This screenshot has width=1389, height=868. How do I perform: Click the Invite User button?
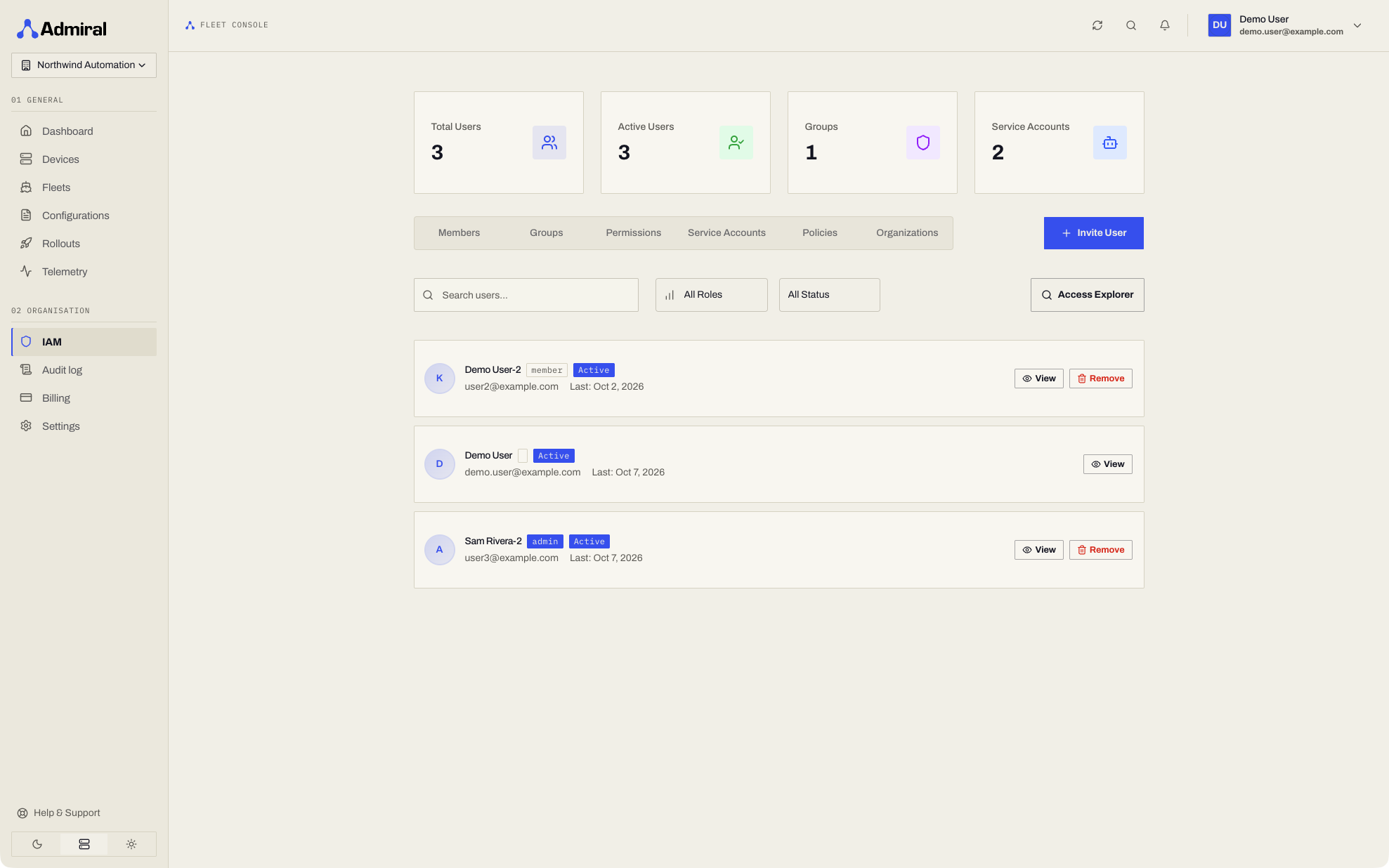coord(1093,233)
